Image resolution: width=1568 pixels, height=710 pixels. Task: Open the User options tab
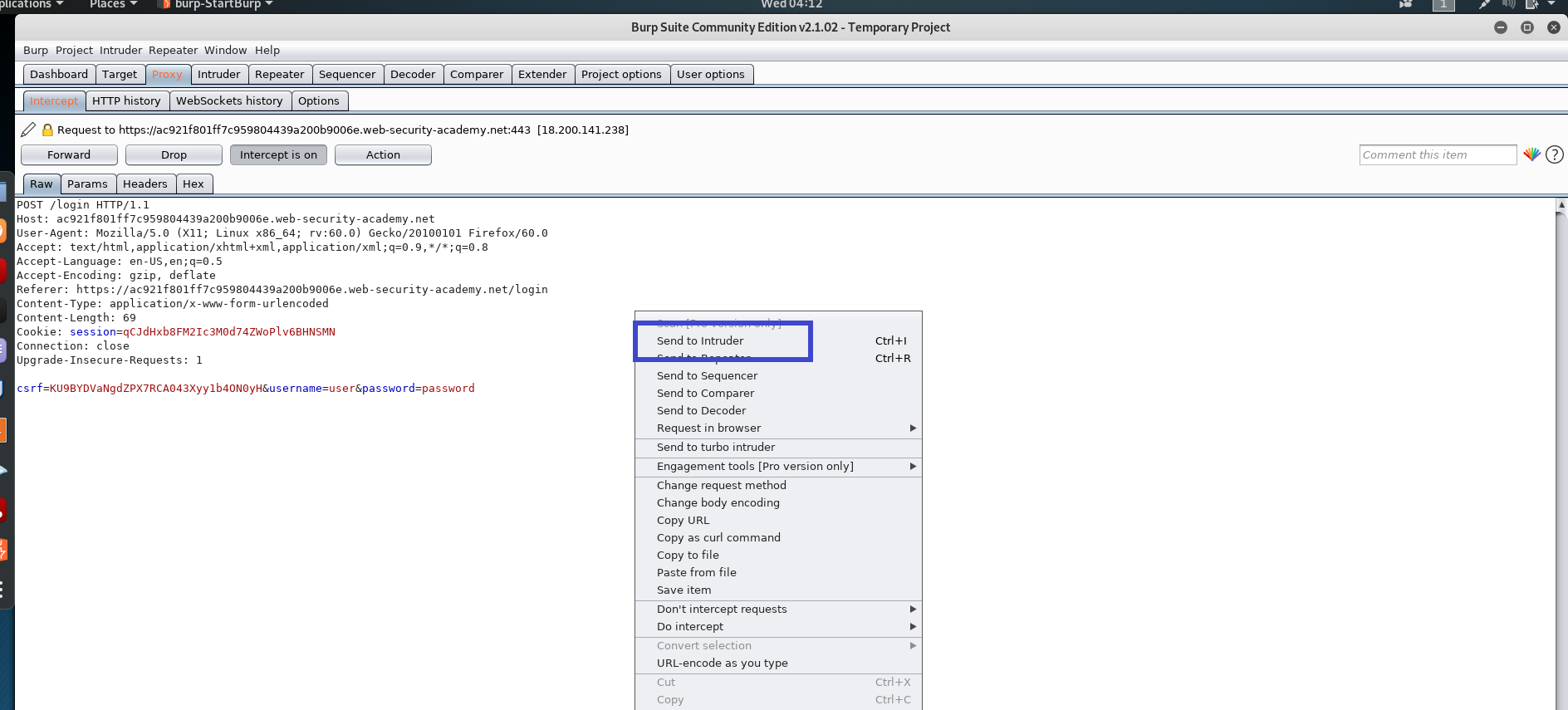pyautogui.click(x=711, y=75)
